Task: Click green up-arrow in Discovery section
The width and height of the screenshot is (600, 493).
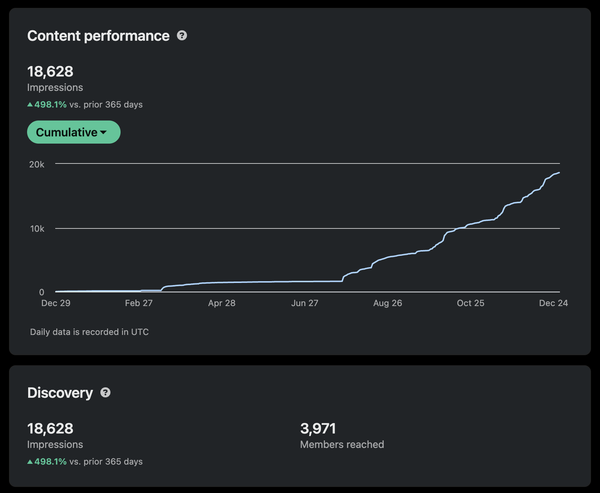Action: (x=30, y=462)
